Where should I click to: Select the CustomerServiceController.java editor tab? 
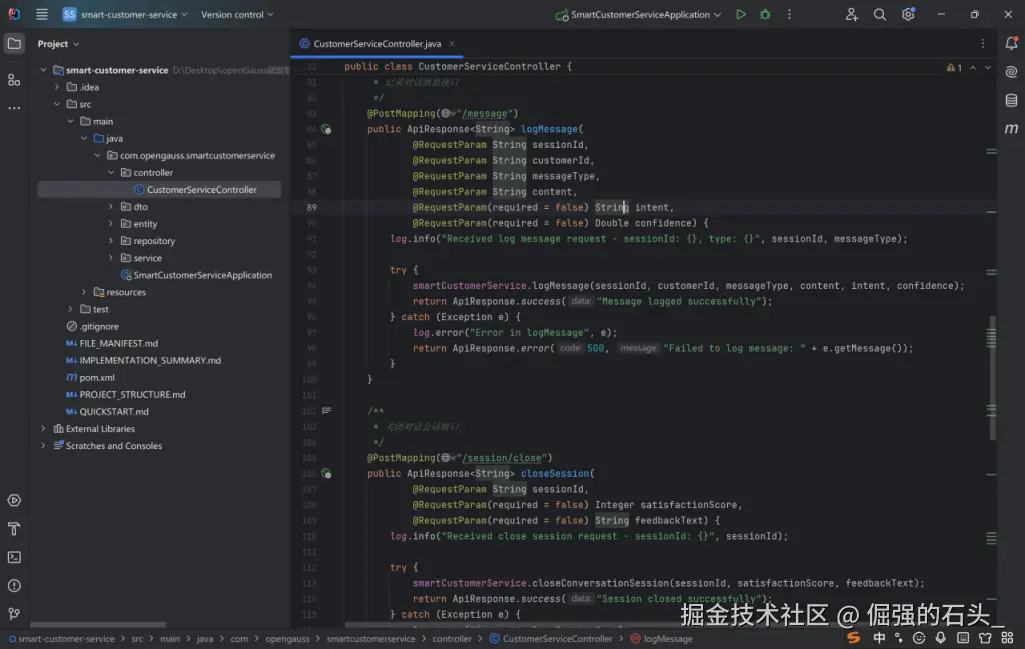tap(376, 44)
